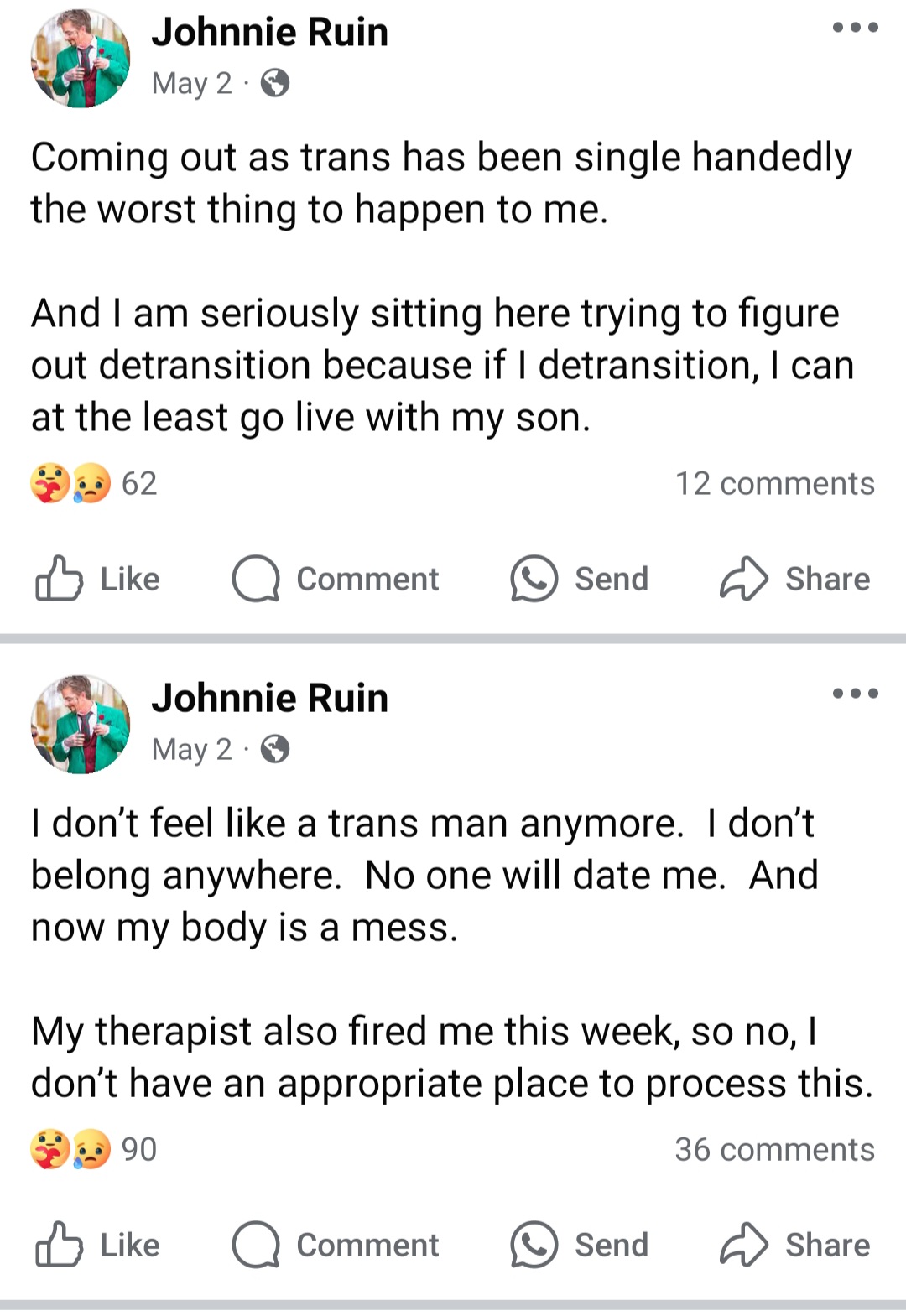906x1316 pixels.
Task: Open Johnnie Ruin name link on second post
Action: coord(270,698)
